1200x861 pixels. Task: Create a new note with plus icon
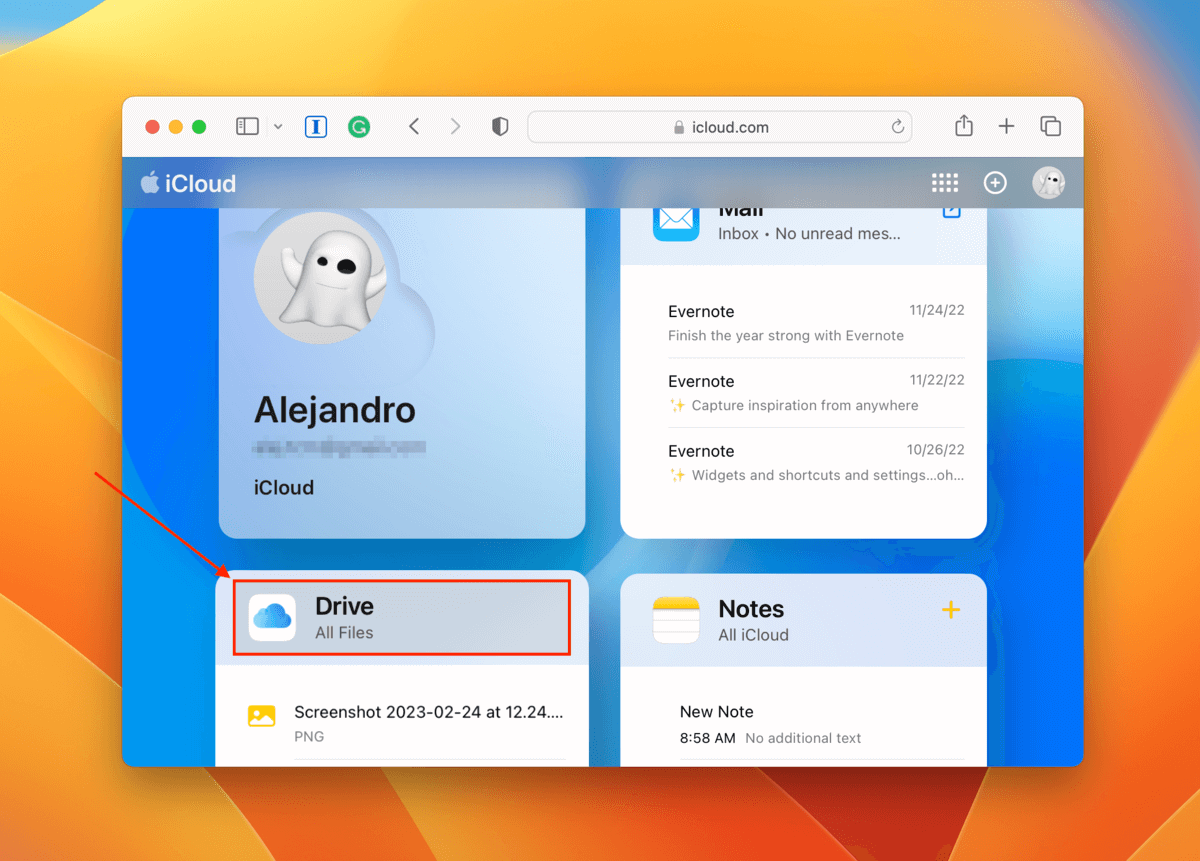[x=950, y=610]
